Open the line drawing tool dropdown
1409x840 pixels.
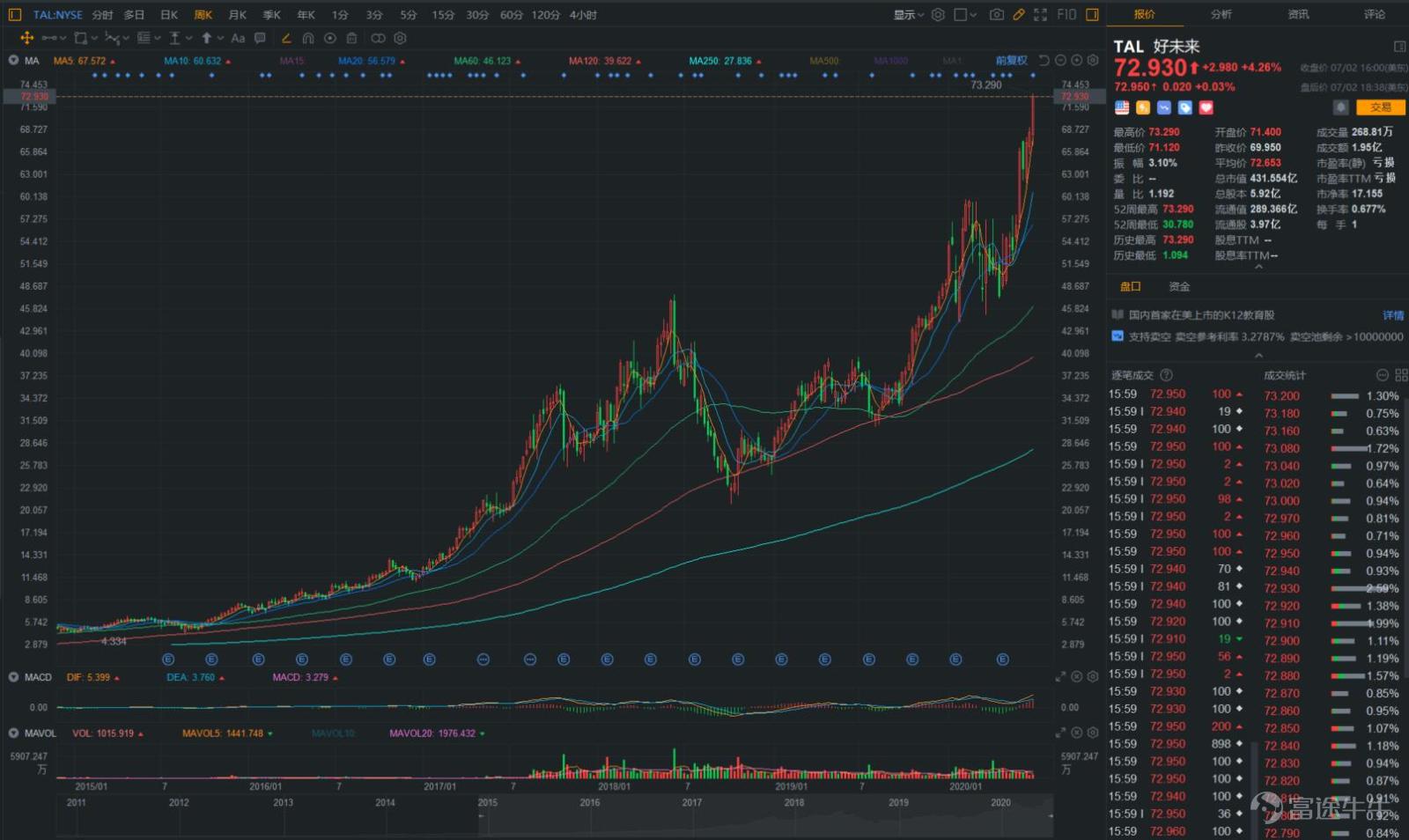tap(54, 38)
